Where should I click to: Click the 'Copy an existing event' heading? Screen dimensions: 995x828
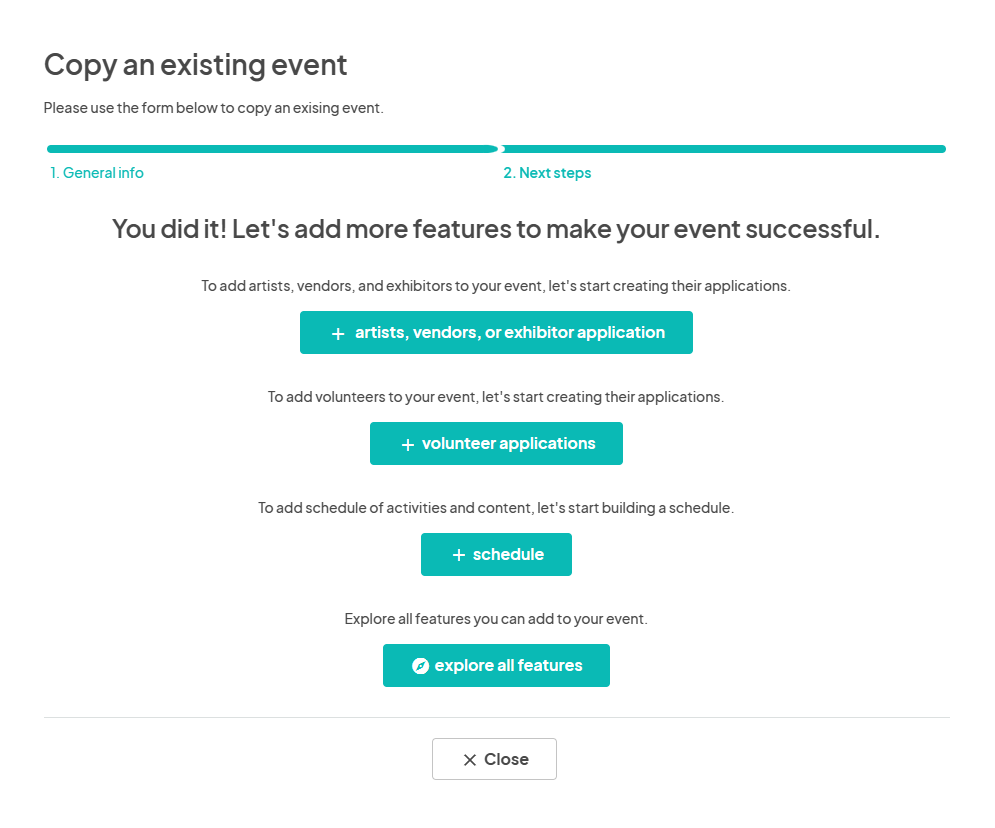coord(195,64)
